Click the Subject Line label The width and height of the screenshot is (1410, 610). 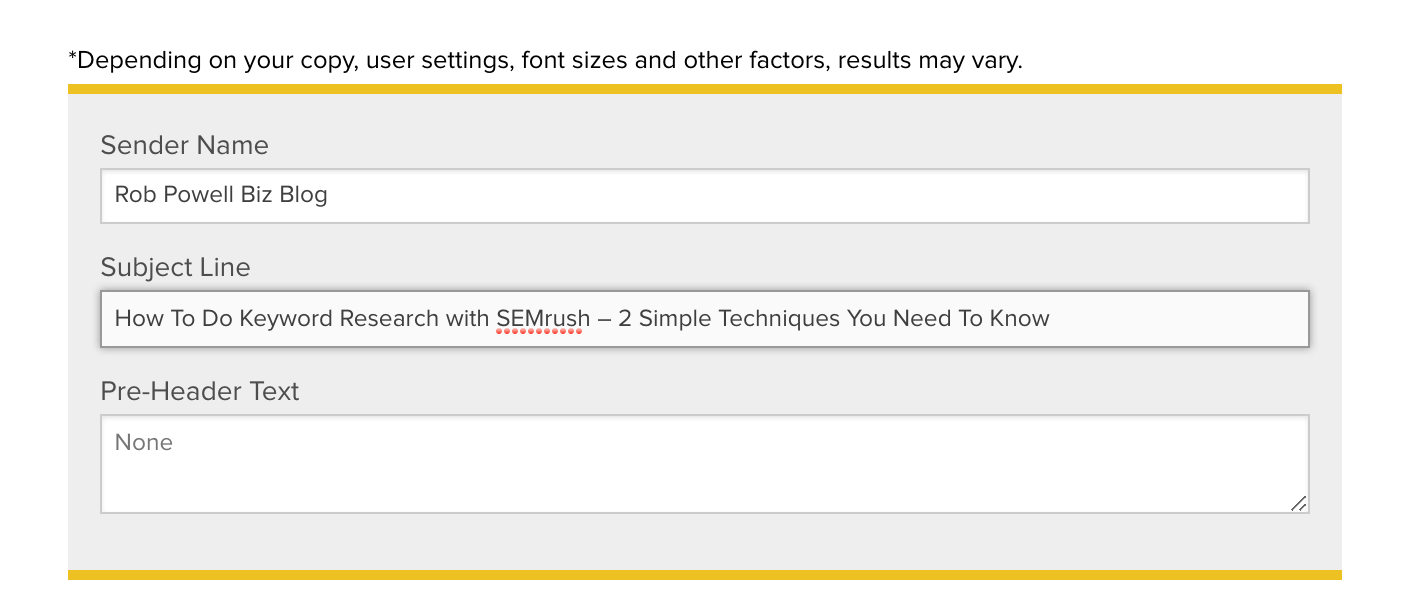175,267
